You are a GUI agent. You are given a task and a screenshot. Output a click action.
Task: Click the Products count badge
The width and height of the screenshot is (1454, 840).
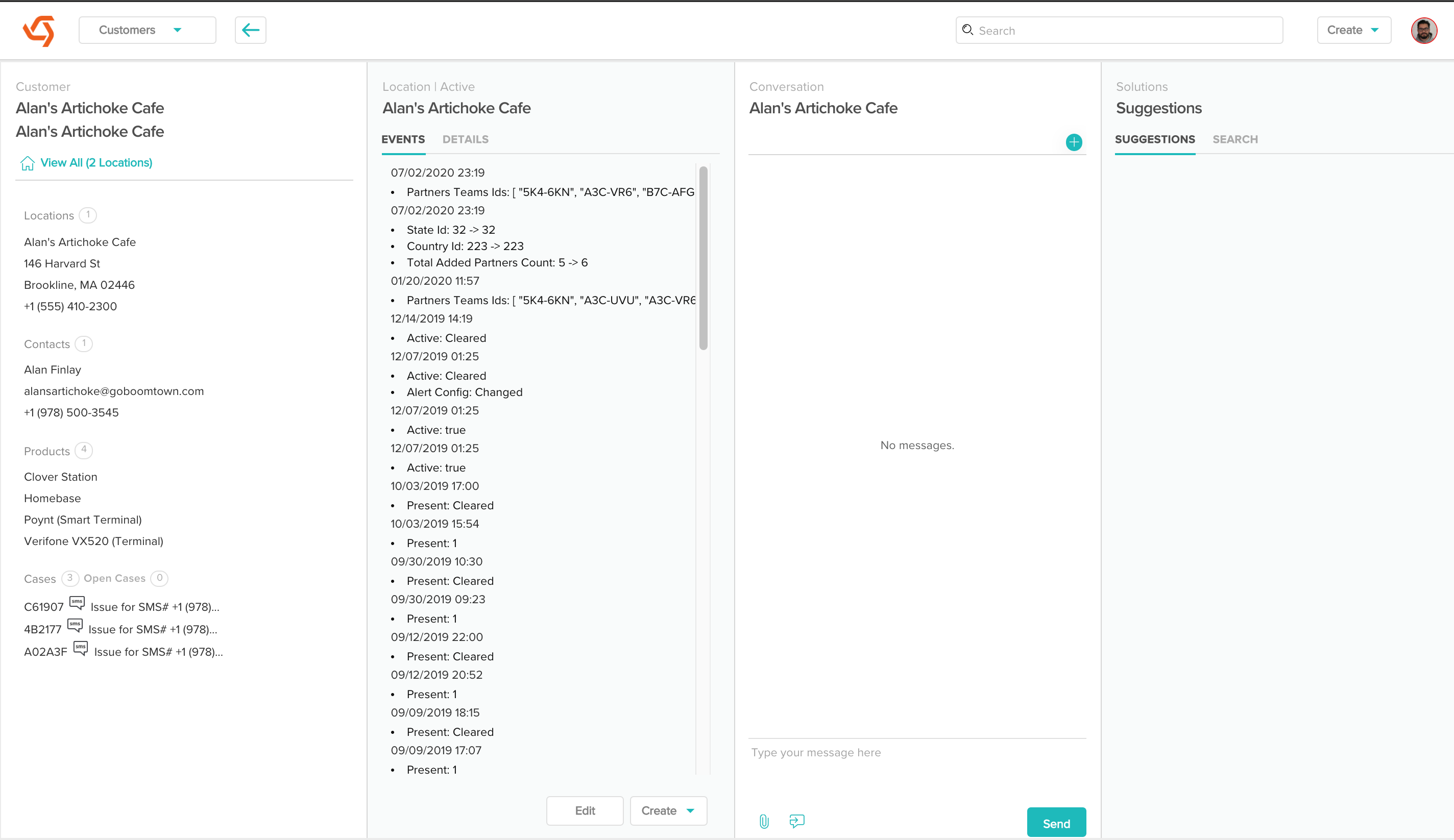click(84, 450)
